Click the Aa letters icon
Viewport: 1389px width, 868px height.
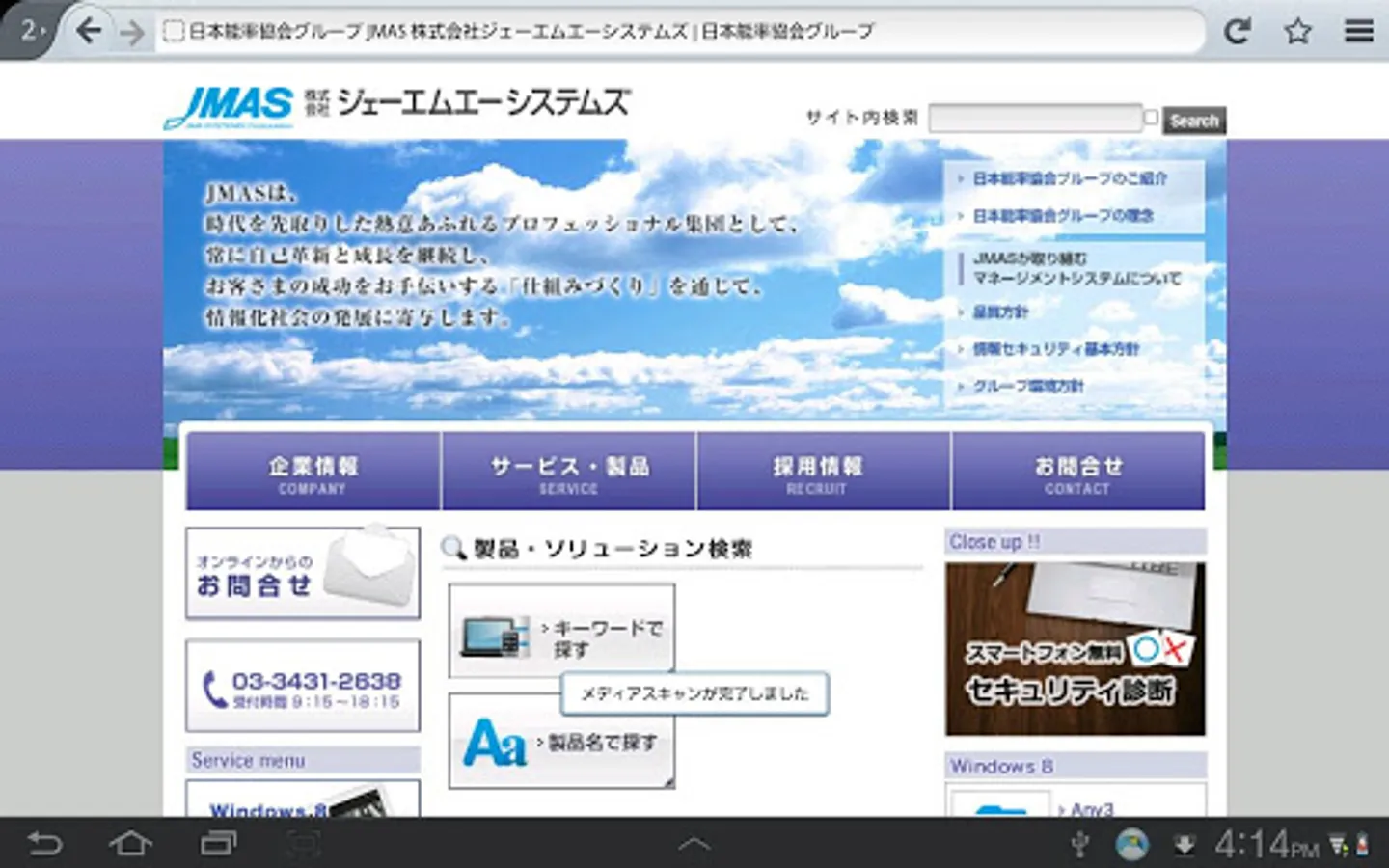pyautogui.click(x=495, y=744)
